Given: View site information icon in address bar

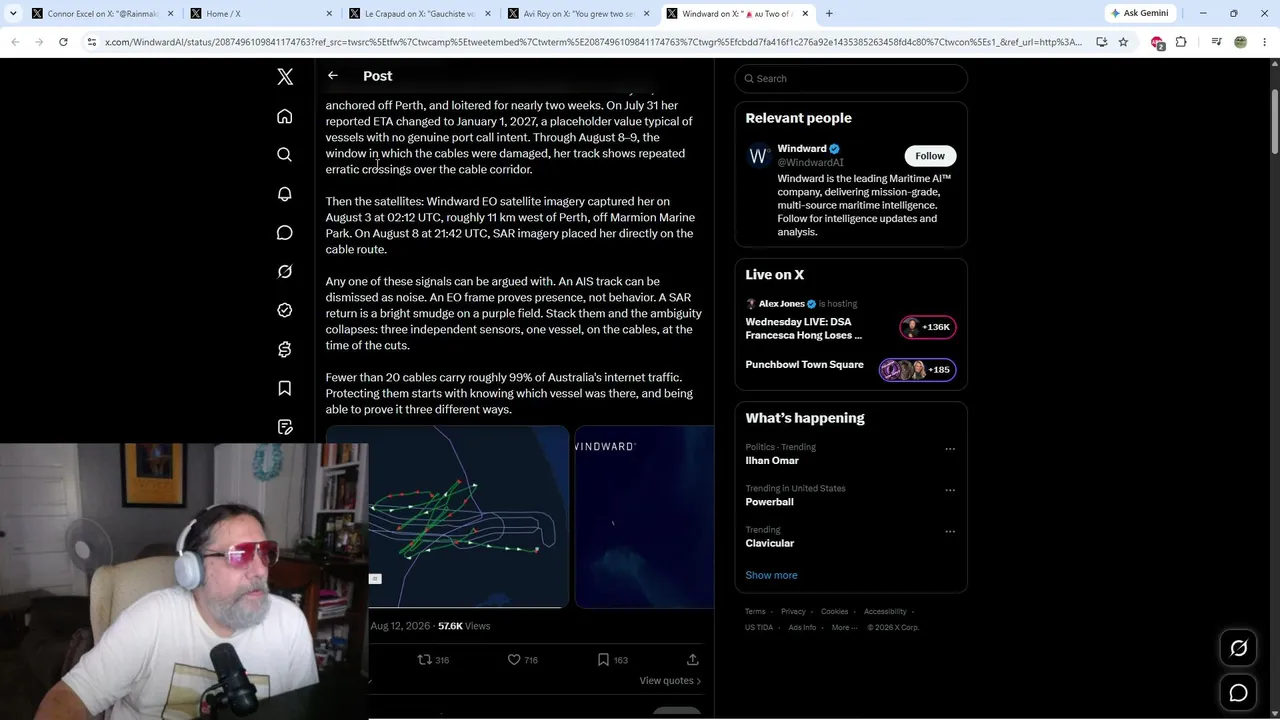Looking at the screenshot, I should (92, 42).
